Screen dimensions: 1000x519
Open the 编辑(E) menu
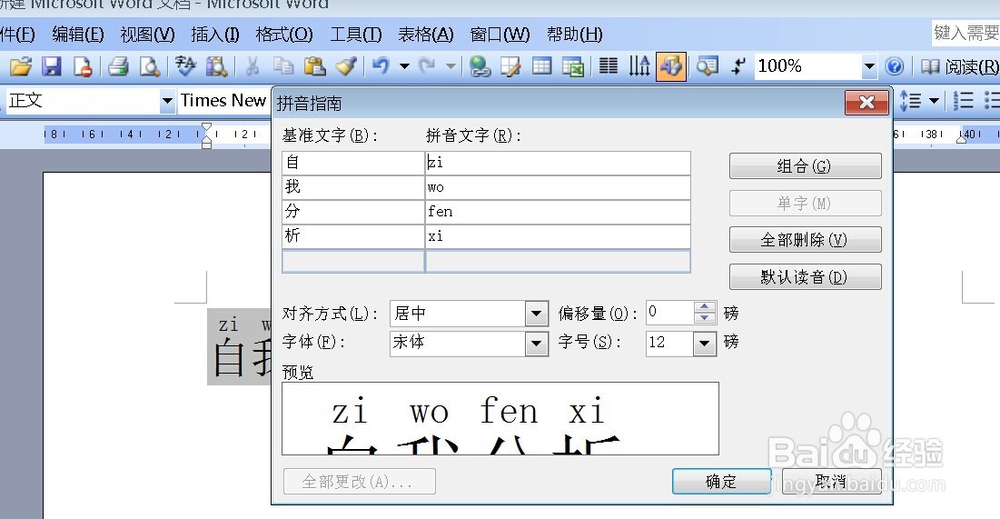click(78, 34)
